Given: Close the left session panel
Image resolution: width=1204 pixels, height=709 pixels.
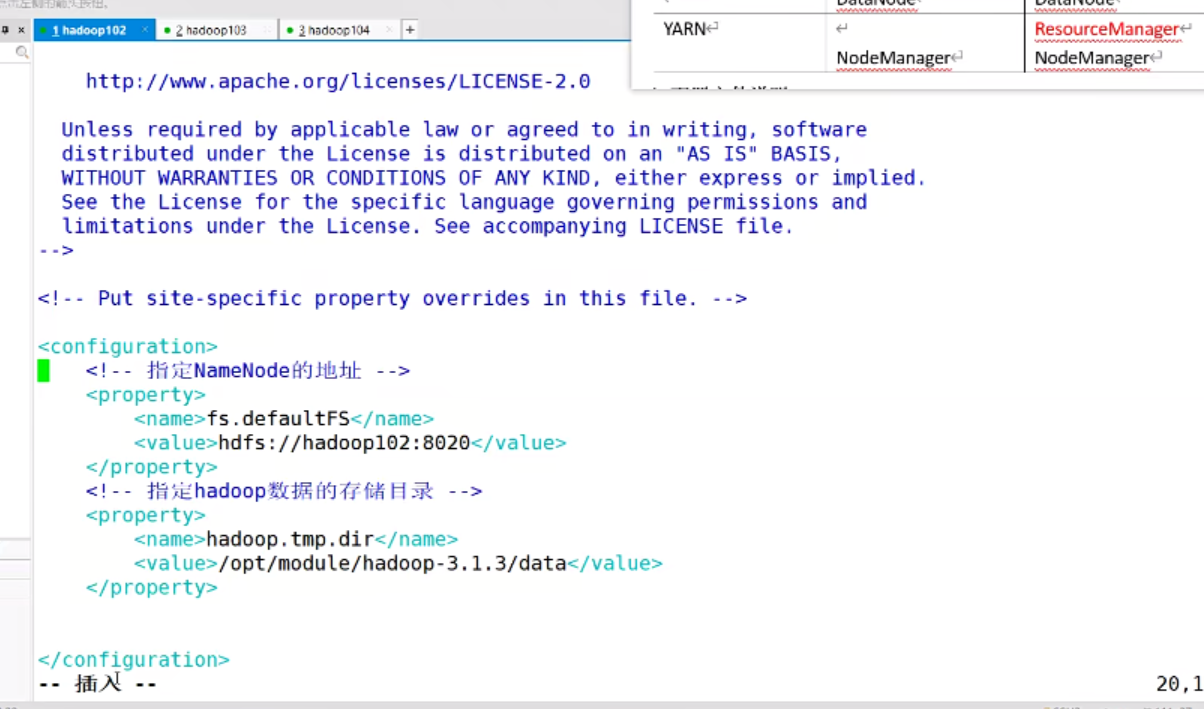Looking at the screenshot, I should pyautogui.click(x=21, y=30).
